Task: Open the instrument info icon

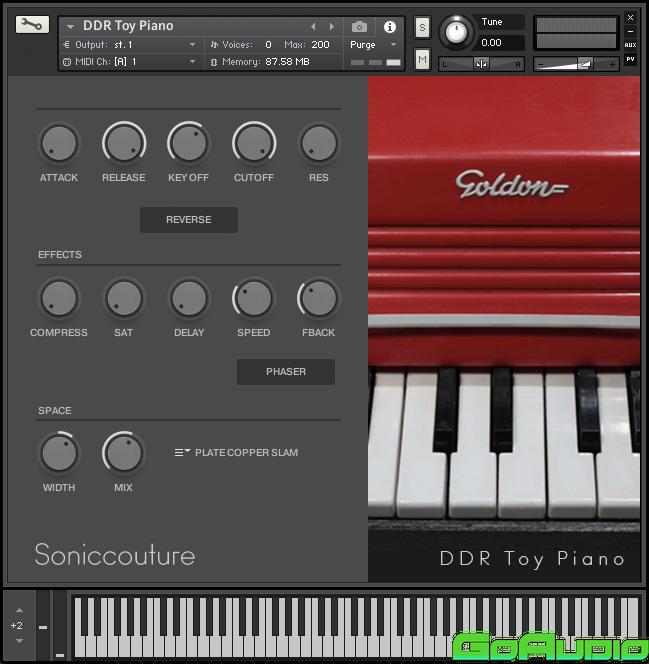Action: coord(390,27)
